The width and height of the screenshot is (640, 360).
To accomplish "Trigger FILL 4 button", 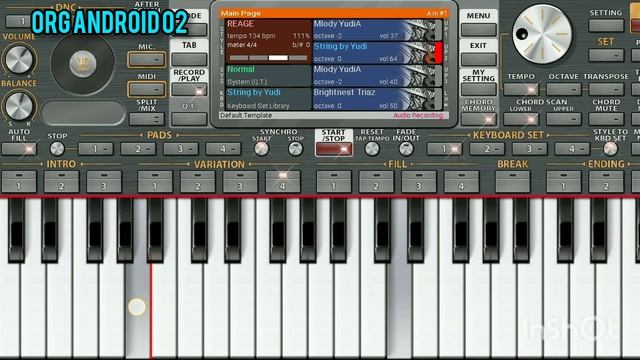I will tap(461, 182).
